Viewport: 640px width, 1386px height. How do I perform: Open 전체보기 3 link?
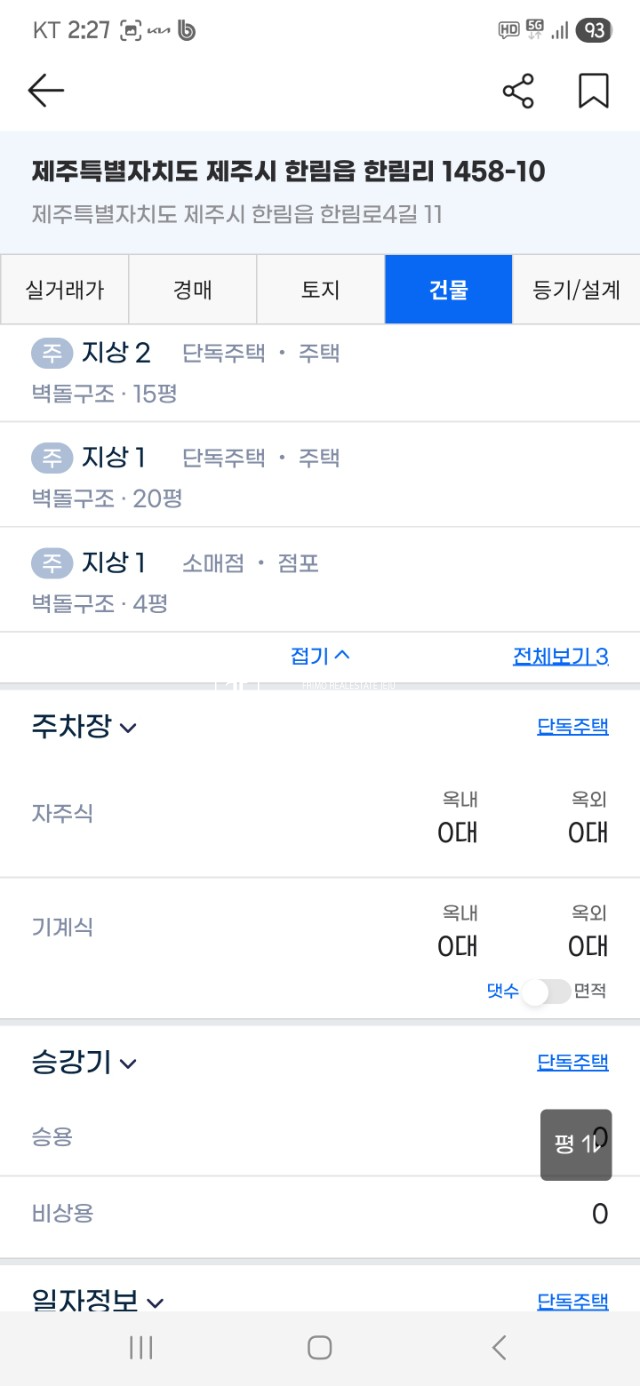tap(560, 656)
